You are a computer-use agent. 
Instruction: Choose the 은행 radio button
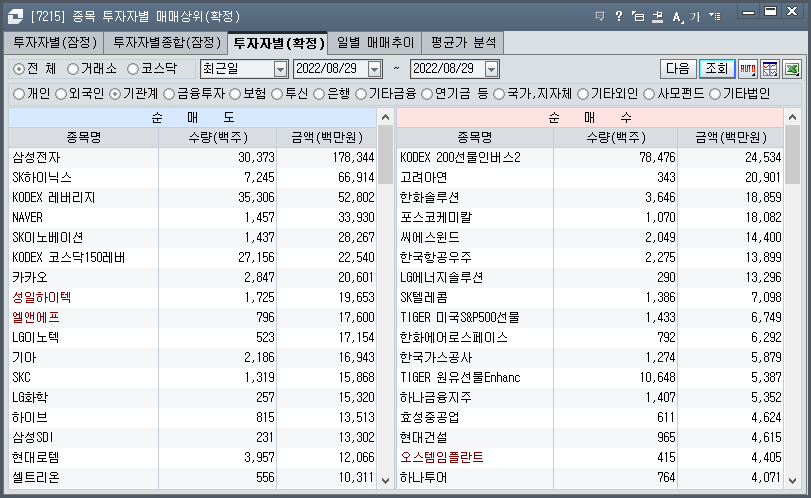[x=319, y=94]
